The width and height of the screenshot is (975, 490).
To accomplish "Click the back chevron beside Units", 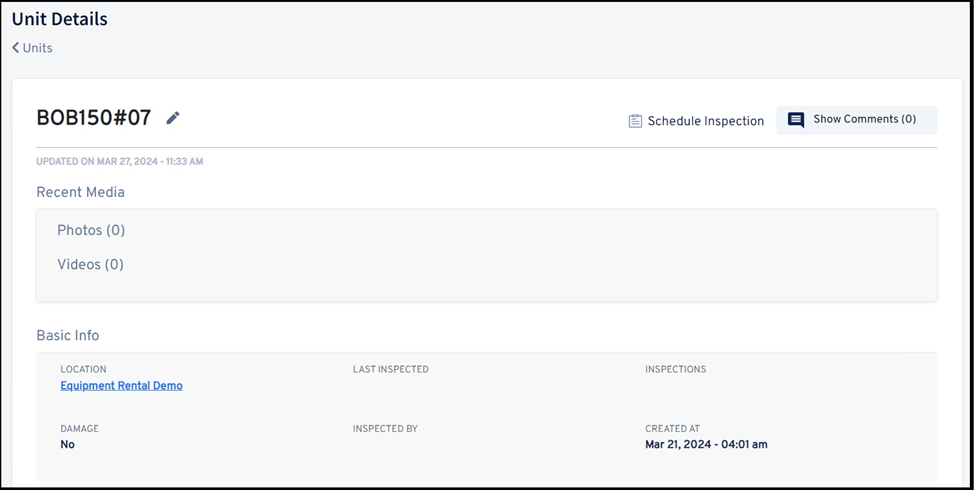I will [16, 48].
